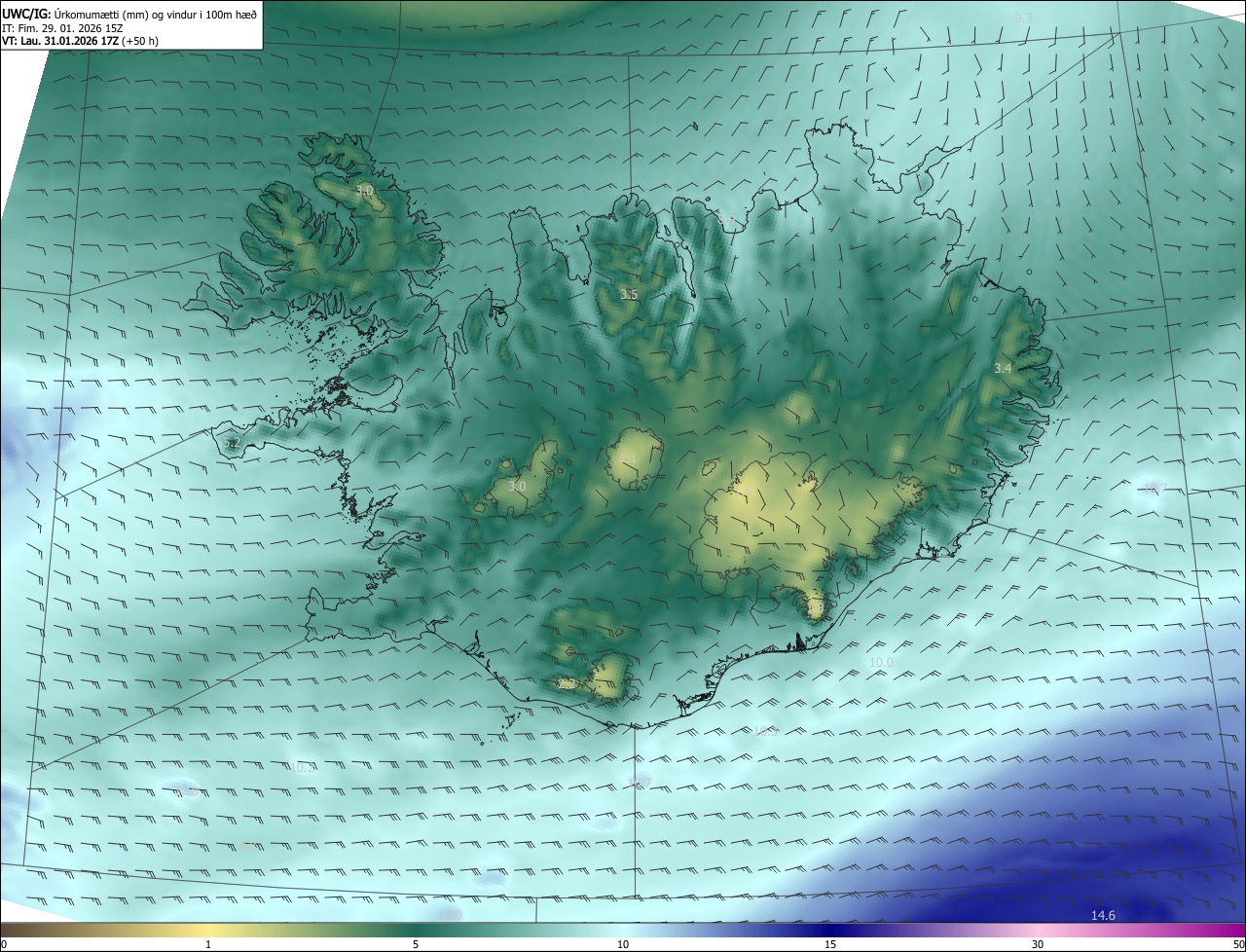Click the 3.0 value in the Westfjords

coord(364,190)
